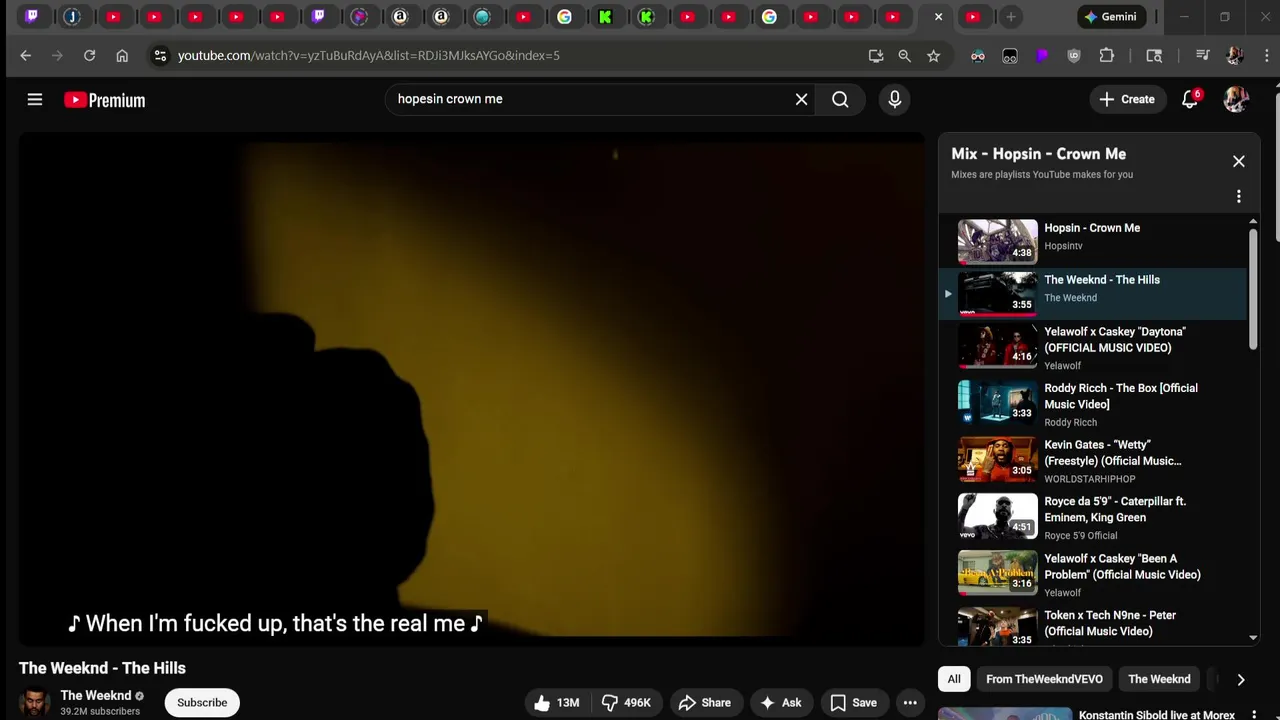
Task: Play Yelawolf x Caskey Been A Problem
Action: tap(1095, 574)
